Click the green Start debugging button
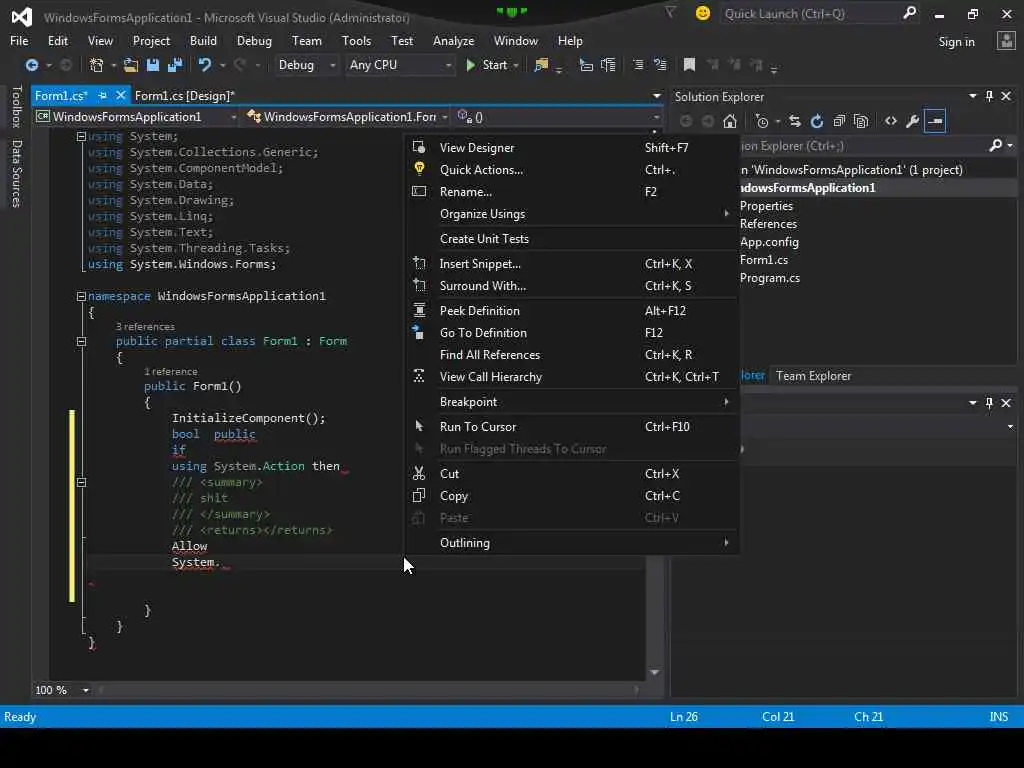 click(486, 65)
